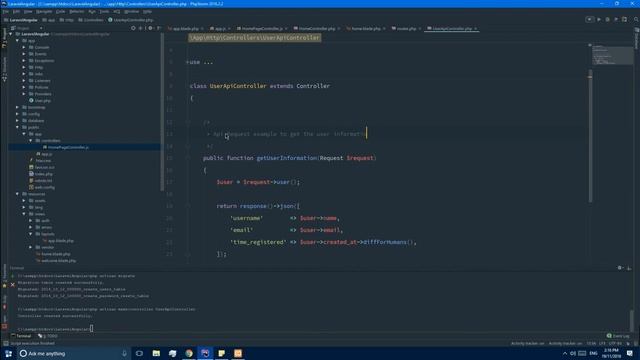Expand the Exceptions folder
This screenshot has height=360, width=640.
24,60
